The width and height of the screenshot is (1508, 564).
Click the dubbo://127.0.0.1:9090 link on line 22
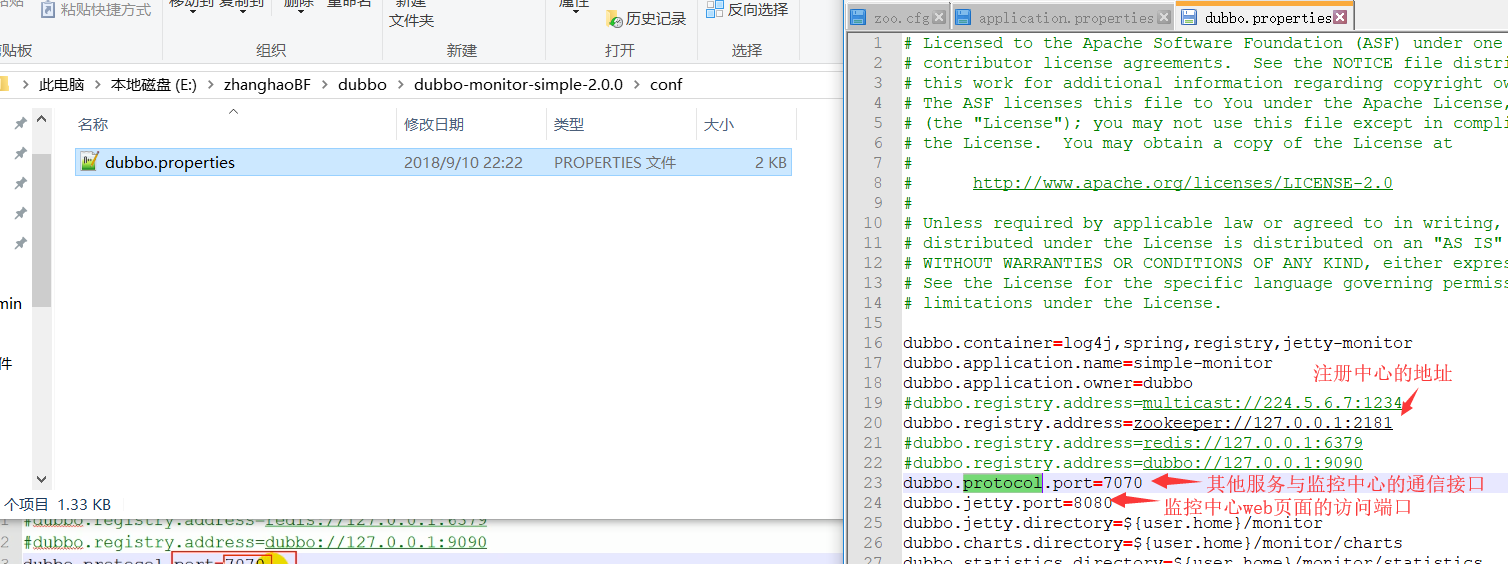point(1252,463)
